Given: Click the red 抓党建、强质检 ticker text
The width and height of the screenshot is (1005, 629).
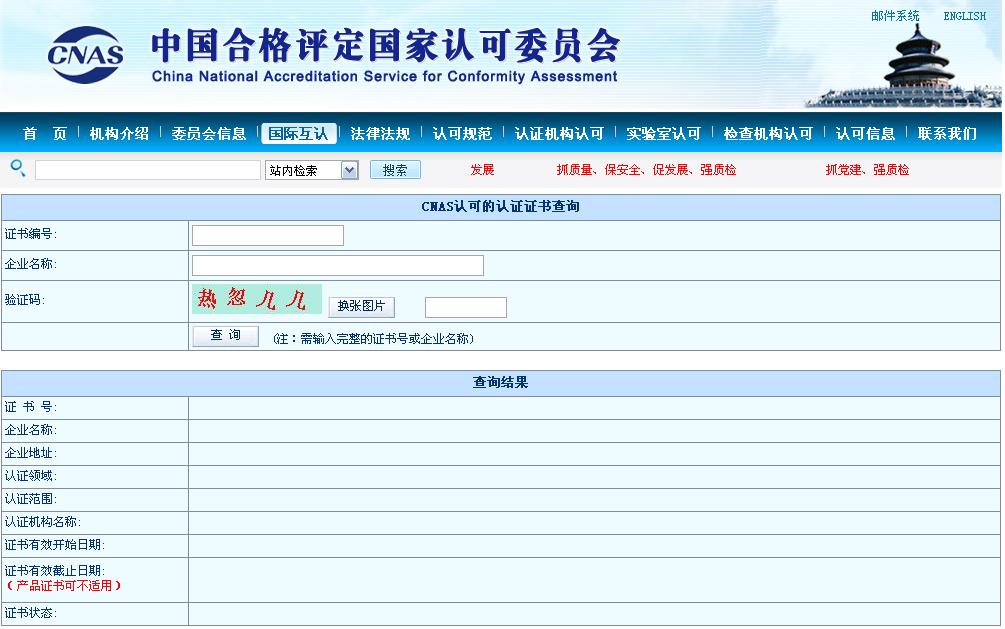Looking at the screenshot, I should pyautogui.click(x=867, y=170).
